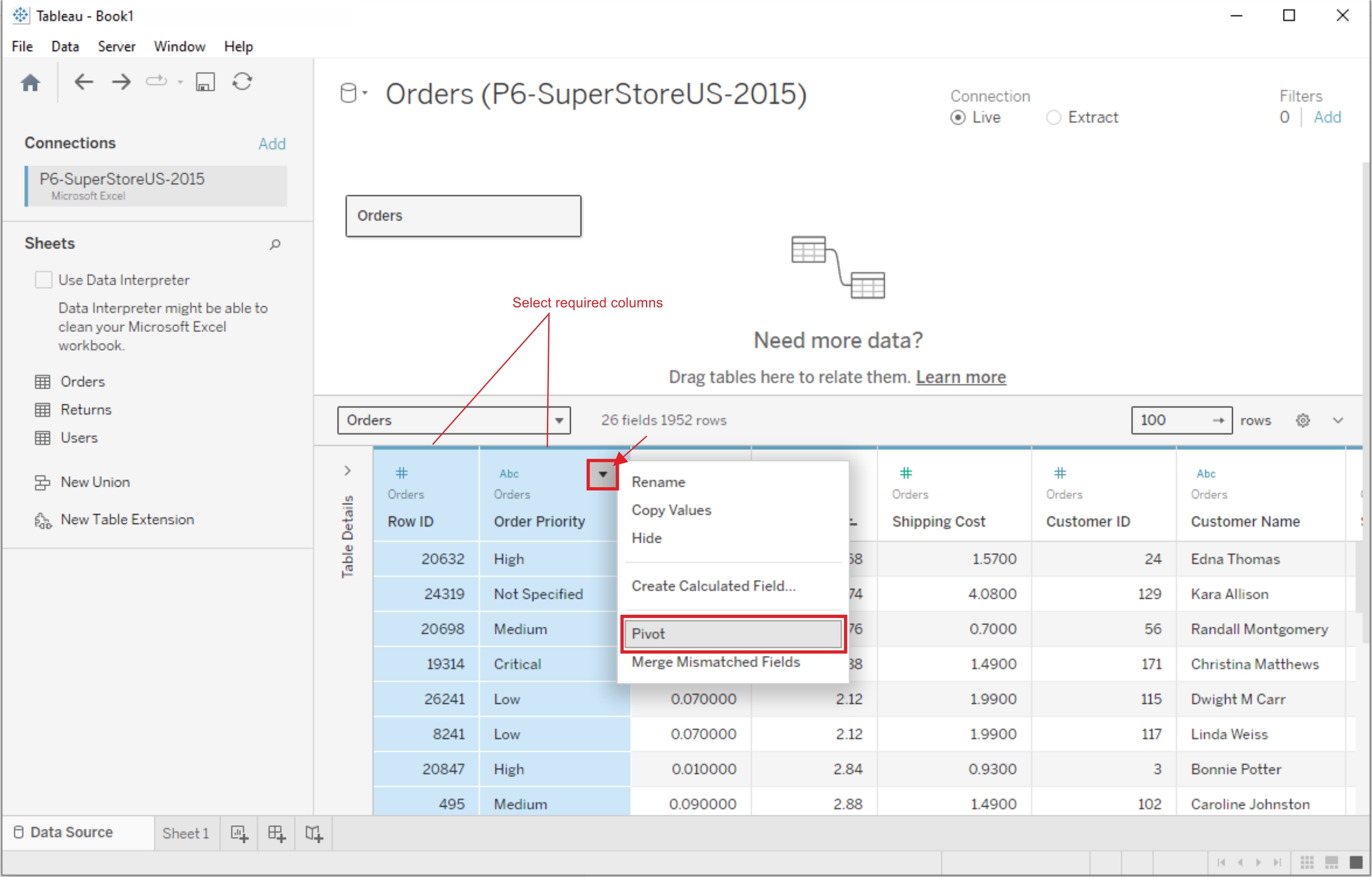Open the Help menu
This screenshot has width=1372, height=877.
click(238, 47)
